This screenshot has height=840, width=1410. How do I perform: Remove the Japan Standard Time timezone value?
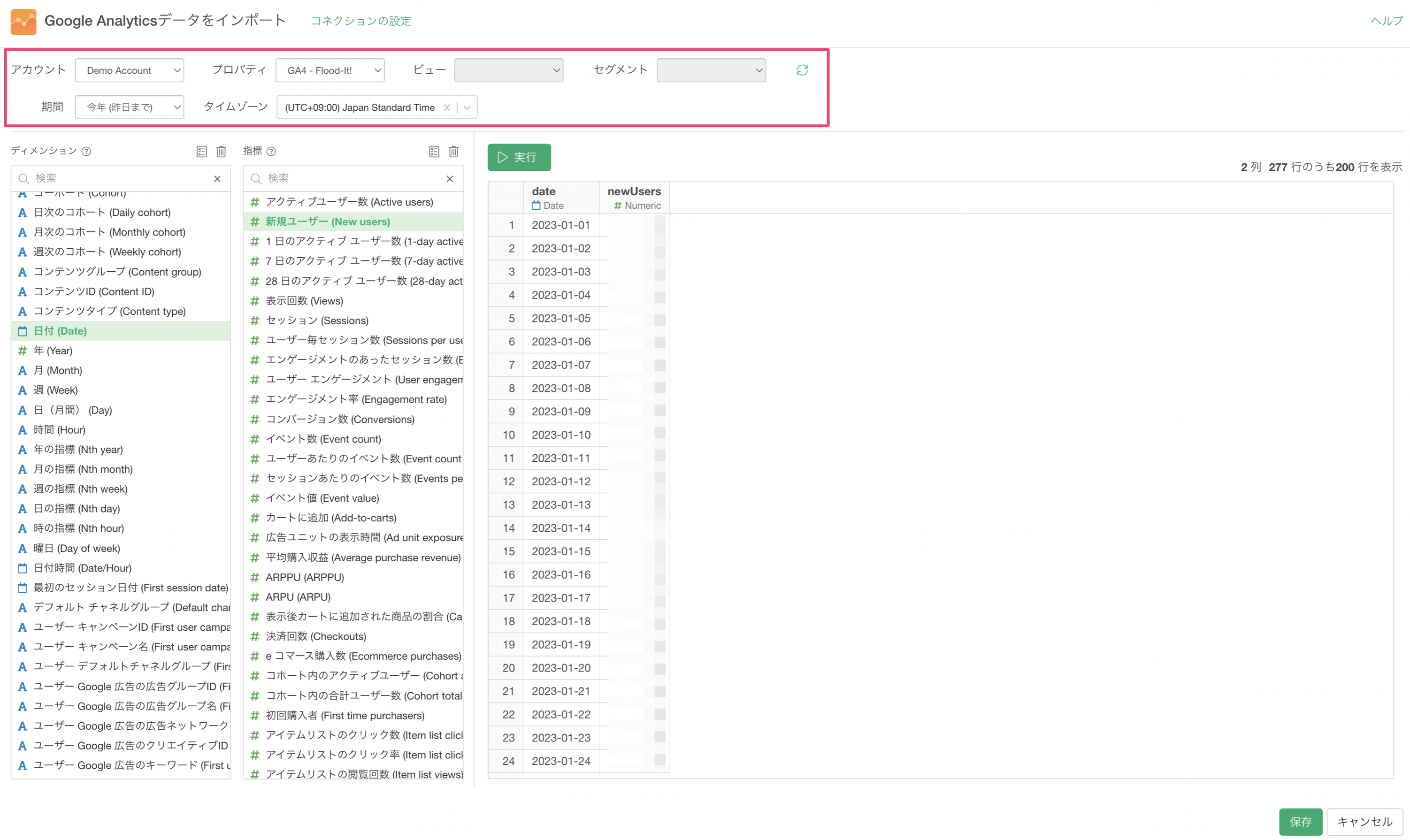tap(447, 107)
